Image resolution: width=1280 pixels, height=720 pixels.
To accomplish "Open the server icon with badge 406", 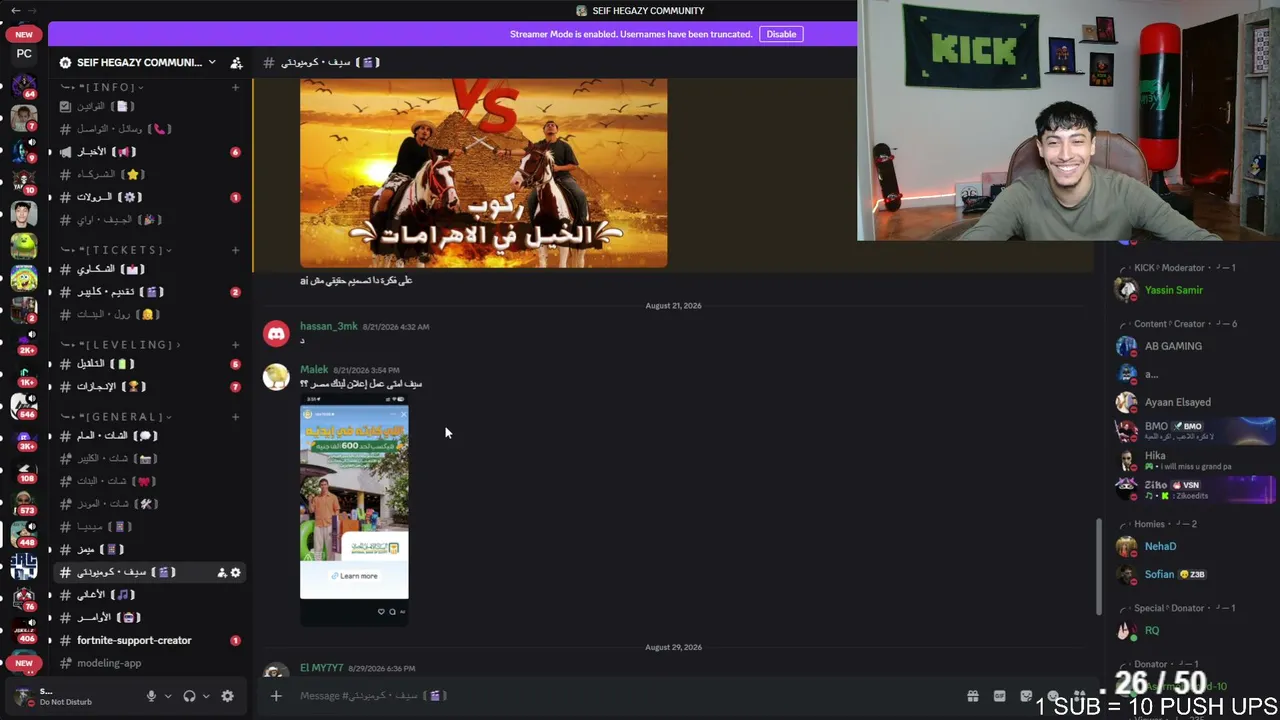I will point(24,630).
